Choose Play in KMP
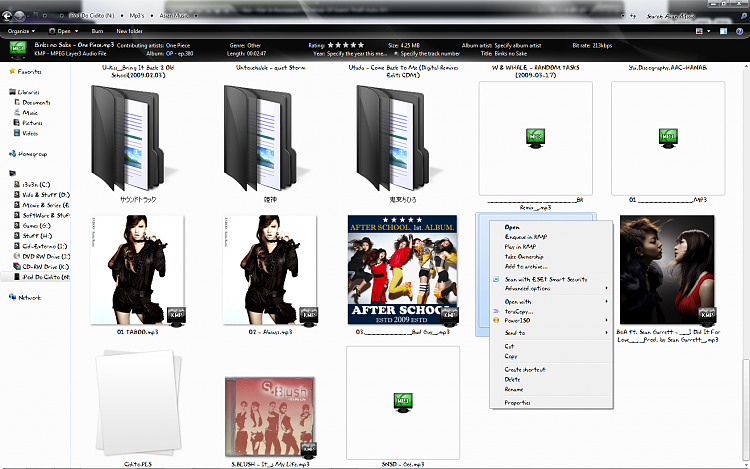This screenshot has width=750, height=469. coord(520,247)
